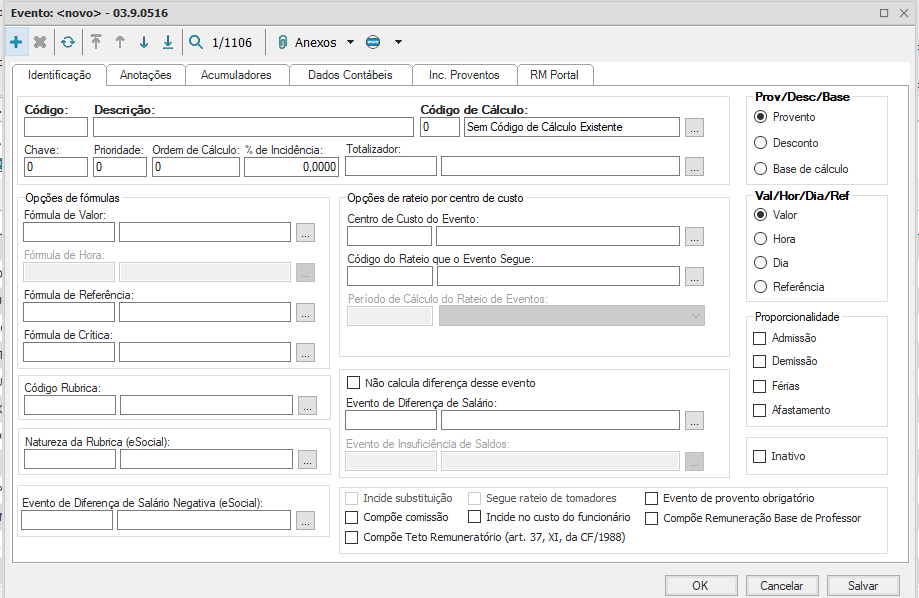
Task: Enable the Inativo checkbox
Action: [760, 456]
